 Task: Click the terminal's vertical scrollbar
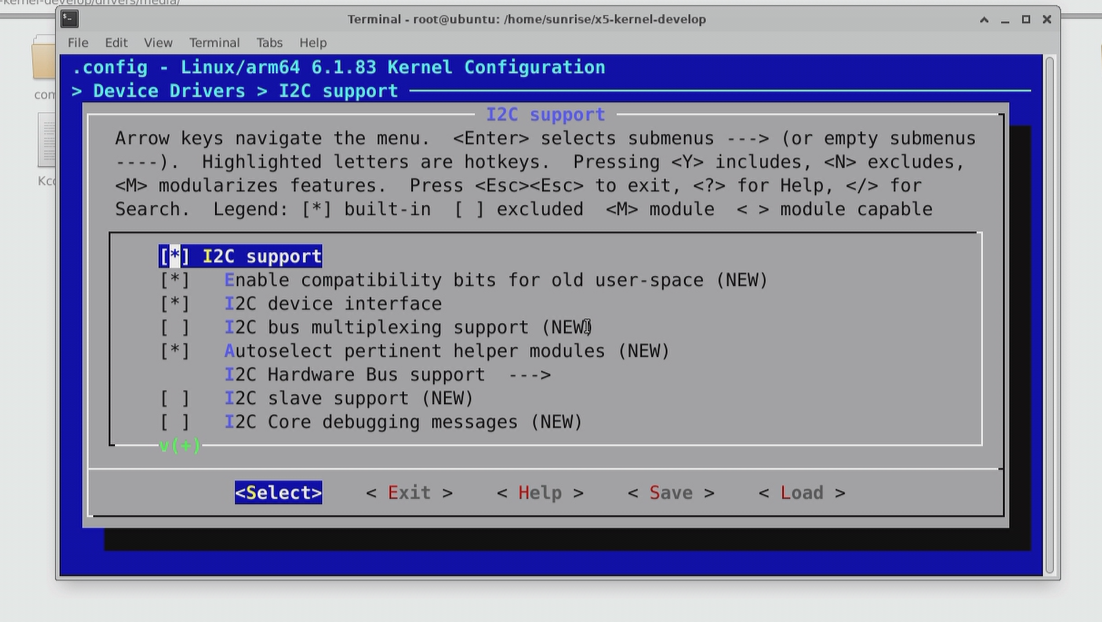point(1050,315)
